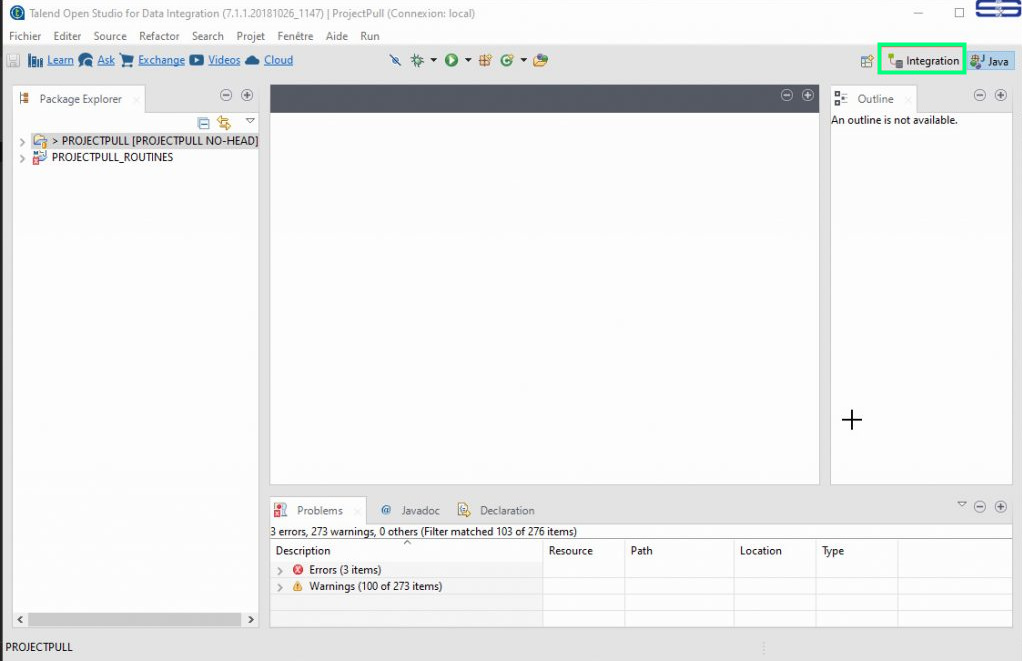
Task: Open the Aide menu
Action: 337,36
